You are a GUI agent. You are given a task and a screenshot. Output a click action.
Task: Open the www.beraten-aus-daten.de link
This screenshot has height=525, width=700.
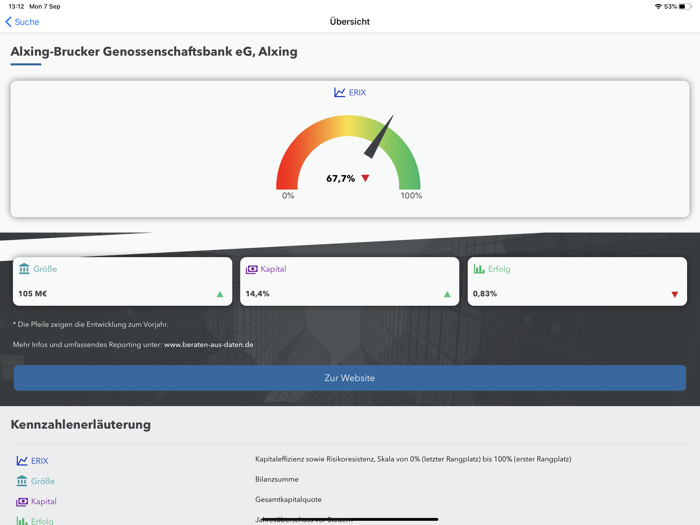tap(208, 345)
